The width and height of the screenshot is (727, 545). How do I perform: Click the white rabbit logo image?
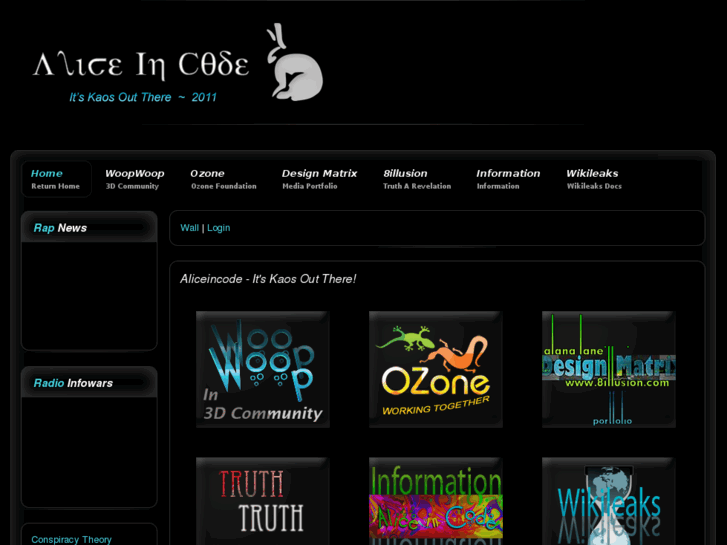295,62
